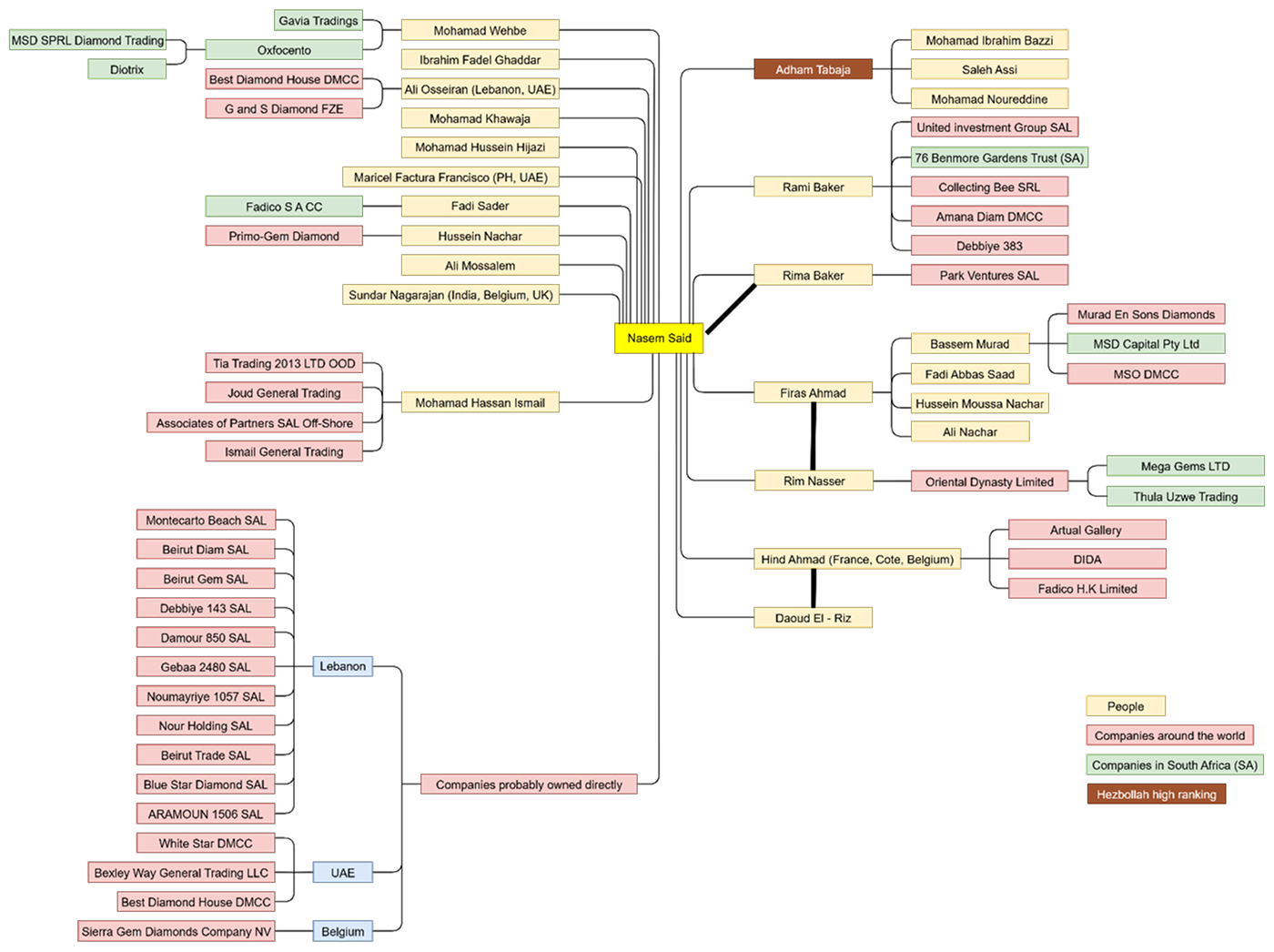Click the Sierra Gem Diamonds Company NV box
1274x952 pixels.
(x=177, y=931)
